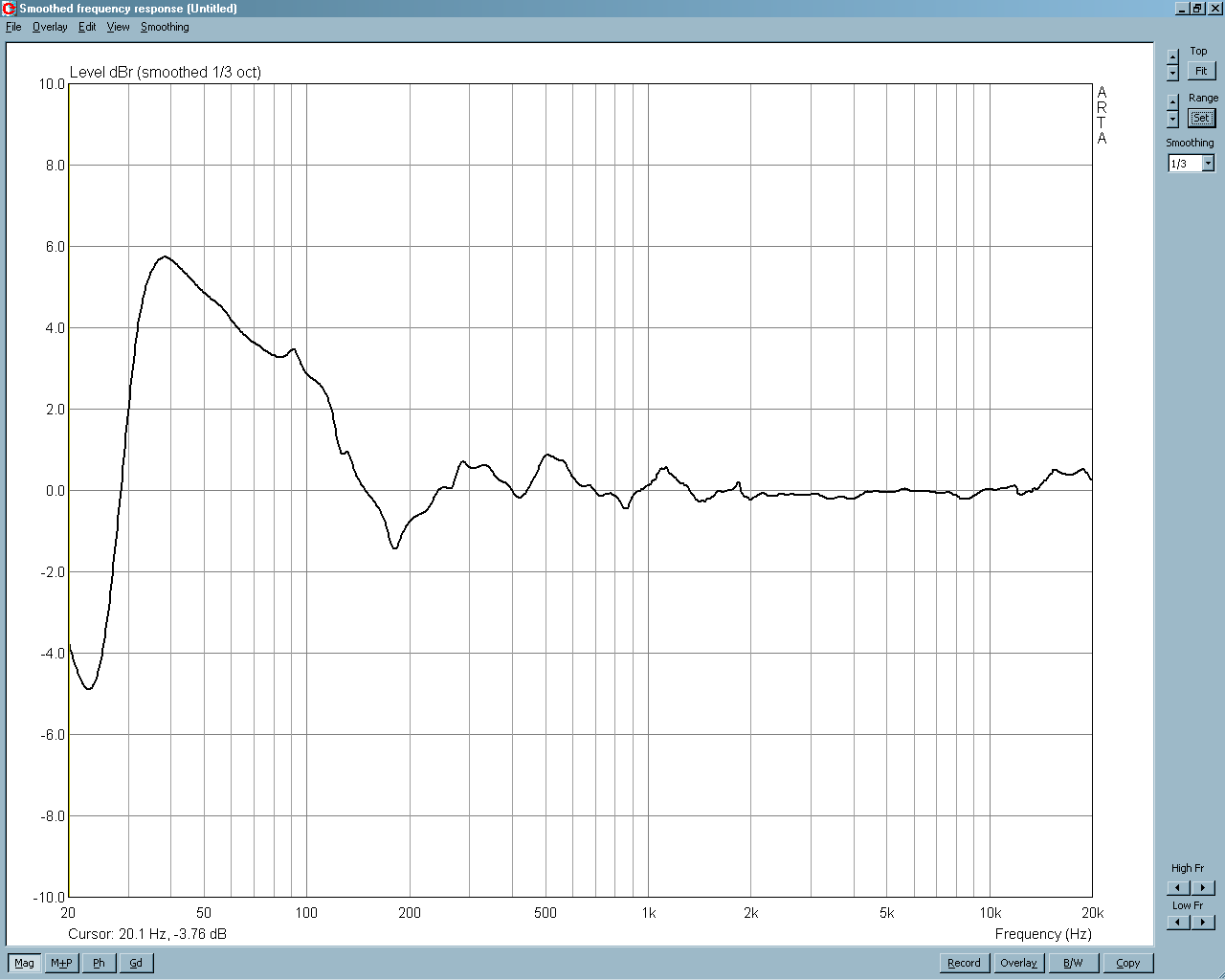Click the Copy button

tap(1128, 963)
